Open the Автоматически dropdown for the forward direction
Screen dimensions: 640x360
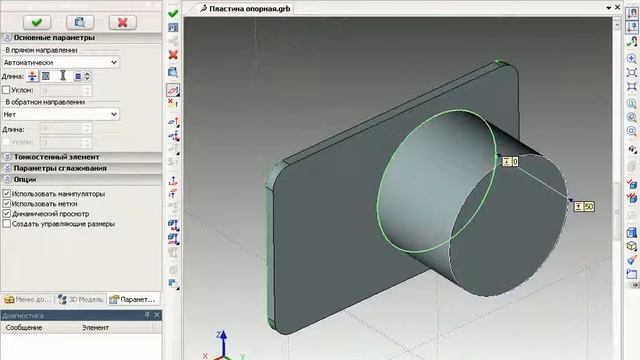click(x=61, y=62)
